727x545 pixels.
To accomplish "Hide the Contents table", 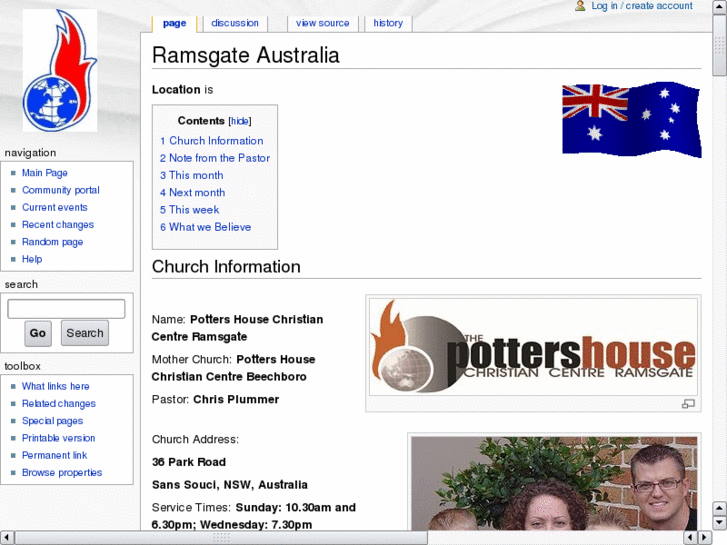I will tap(240, 121).
